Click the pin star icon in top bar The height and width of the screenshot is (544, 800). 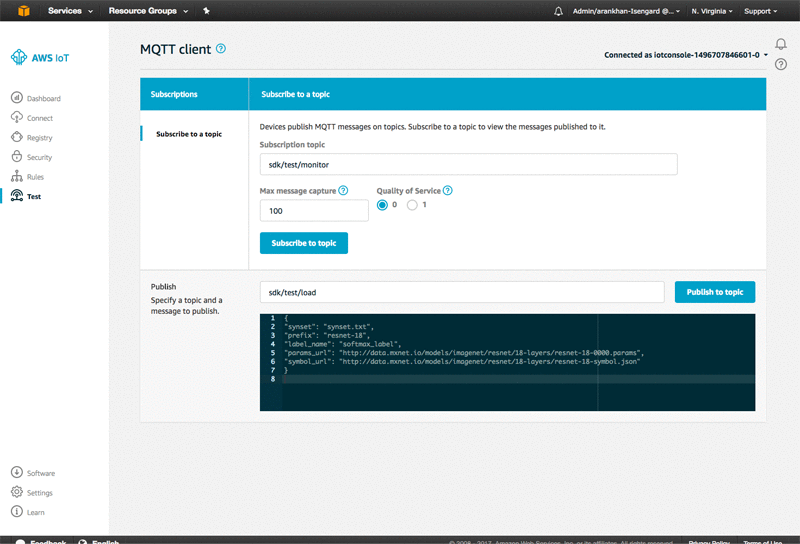(206, 11)
